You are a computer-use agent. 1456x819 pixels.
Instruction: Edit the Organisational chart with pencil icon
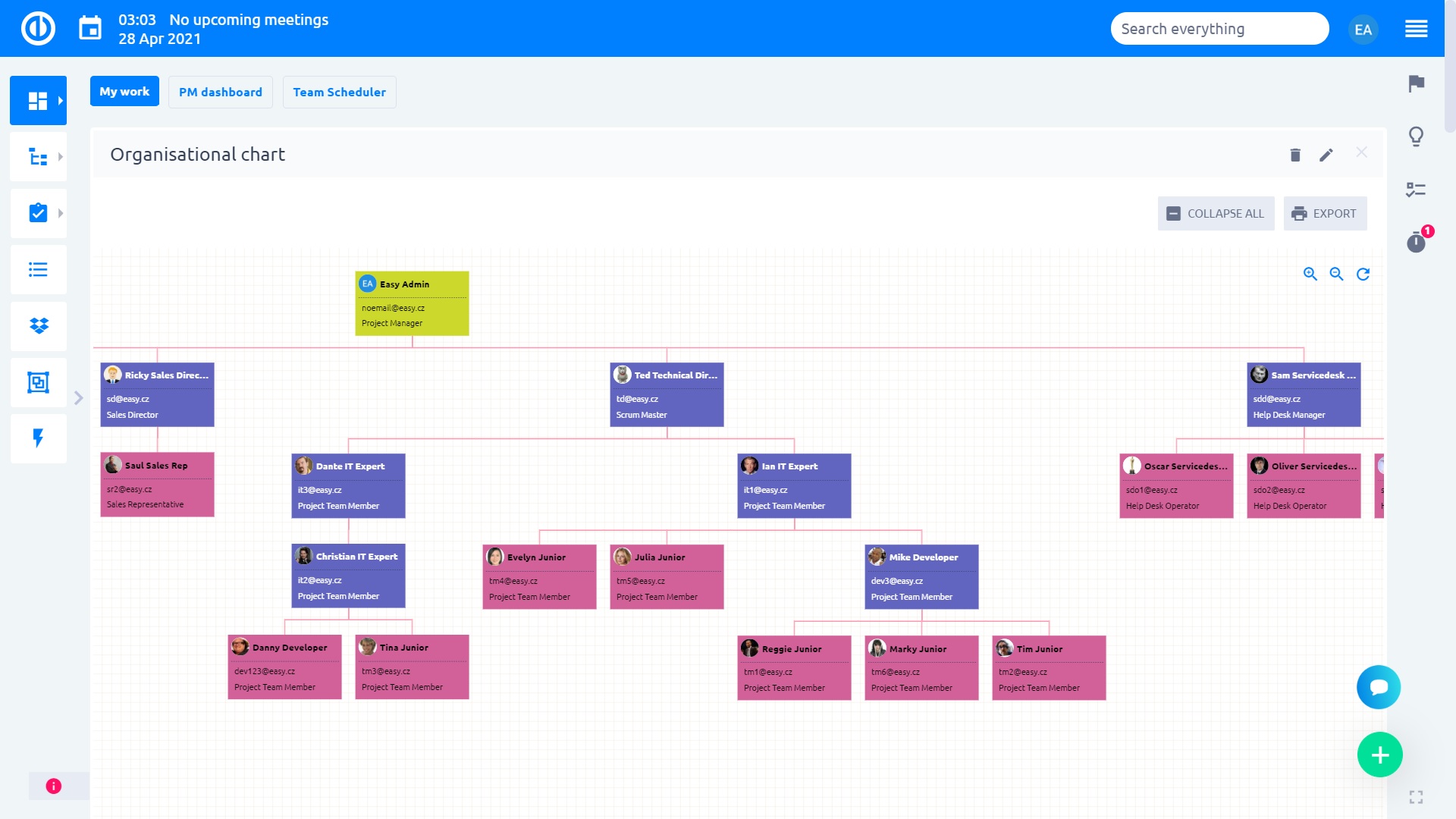click(1326, 155)
